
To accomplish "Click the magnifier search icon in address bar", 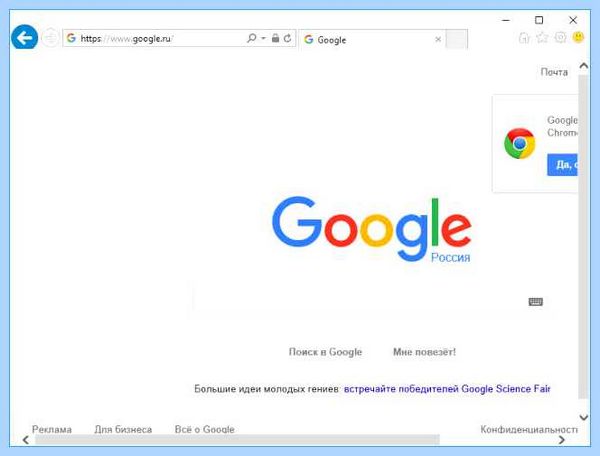I will (x=251, y=38).
